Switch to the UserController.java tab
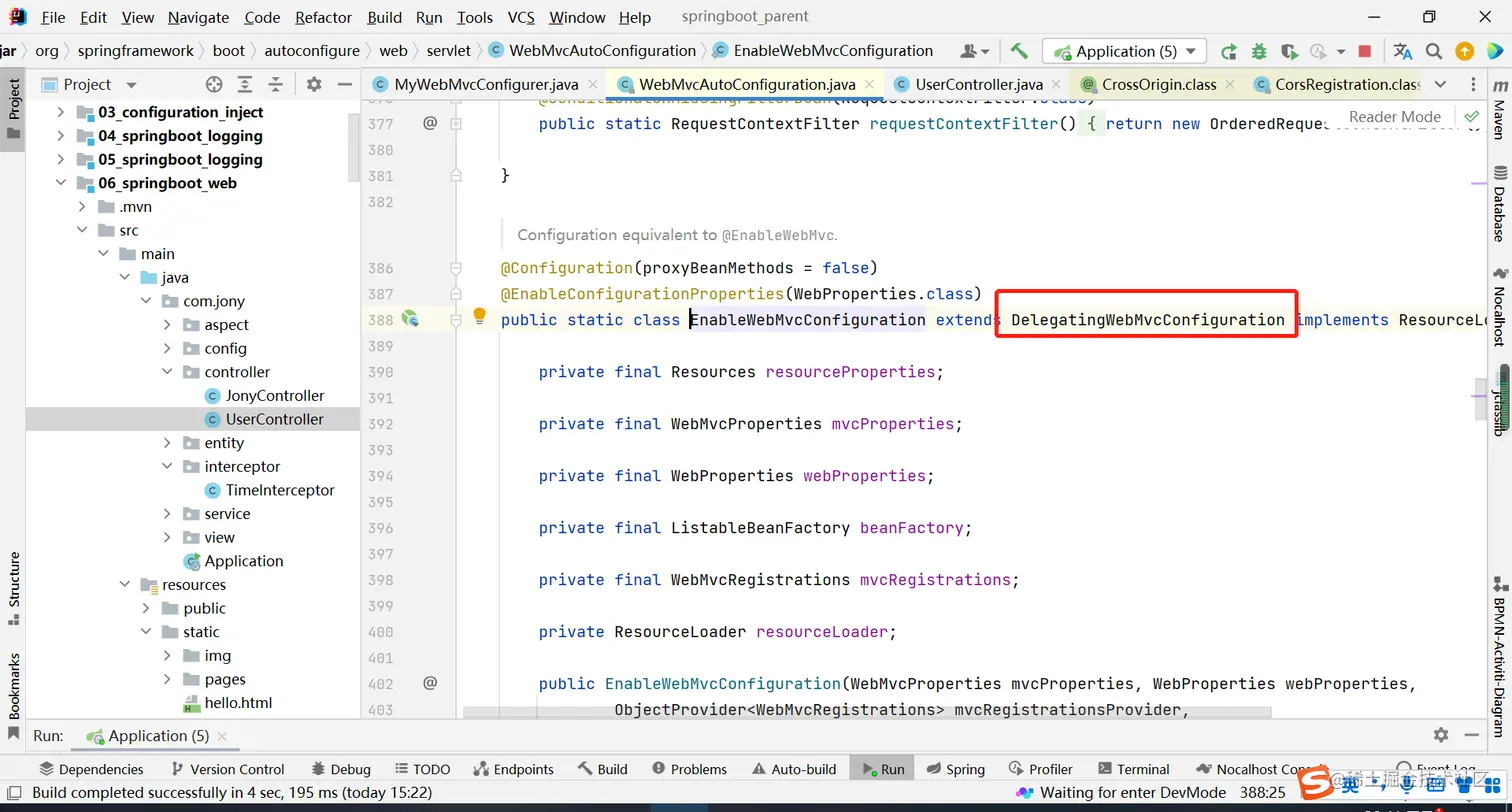The width and height of the screenshot is (1512, 812). pyautogui.click(x=978, y=84)
